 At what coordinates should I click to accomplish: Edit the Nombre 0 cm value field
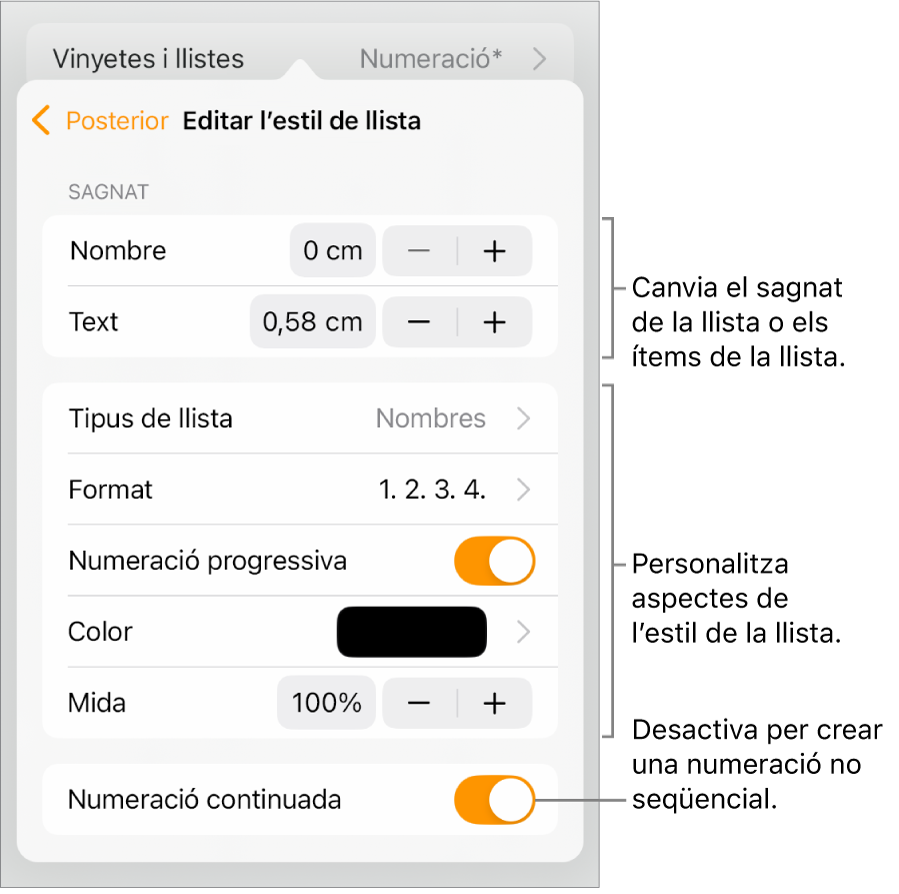(333, 251)
